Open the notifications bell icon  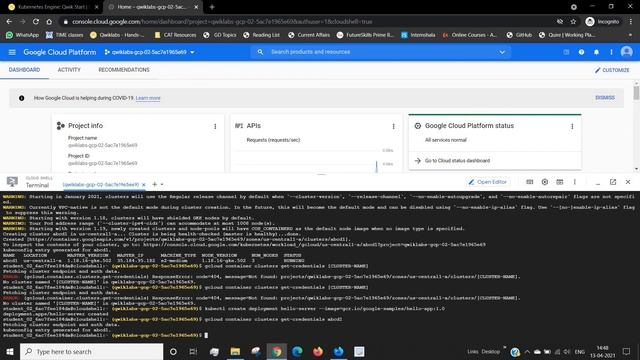[x=596, y=52]
